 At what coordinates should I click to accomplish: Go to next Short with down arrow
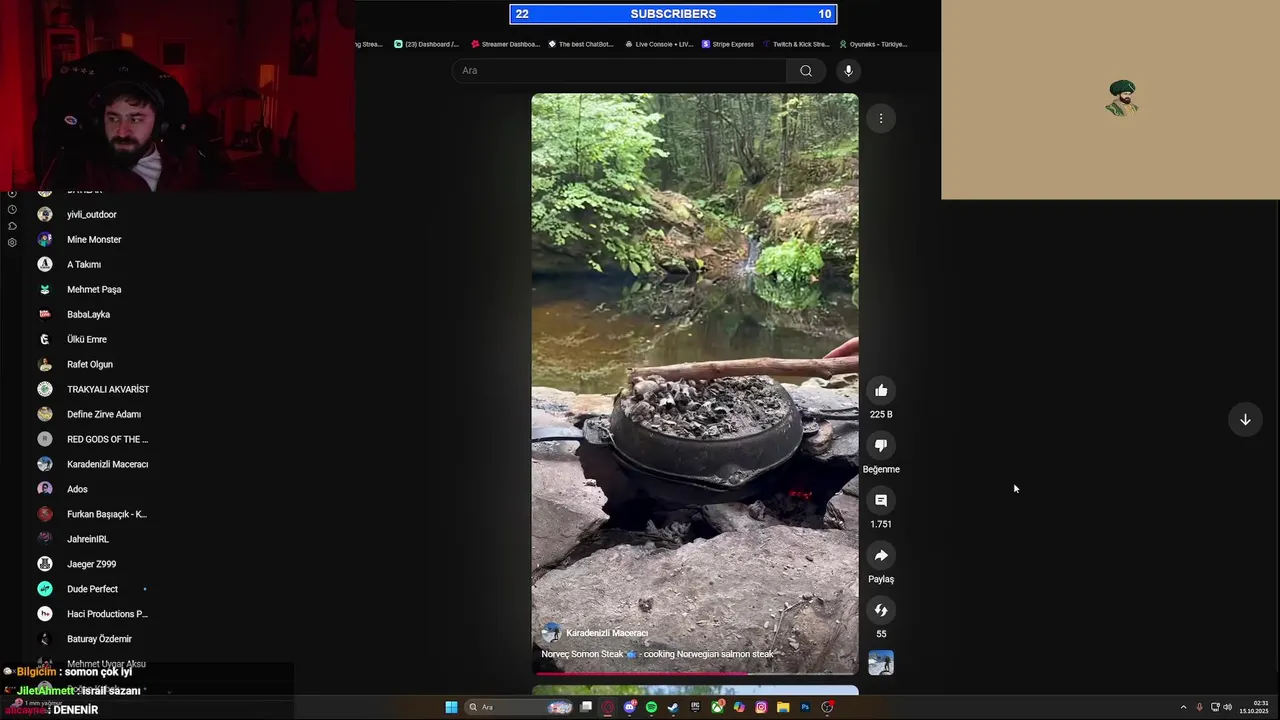(1245, 420)
